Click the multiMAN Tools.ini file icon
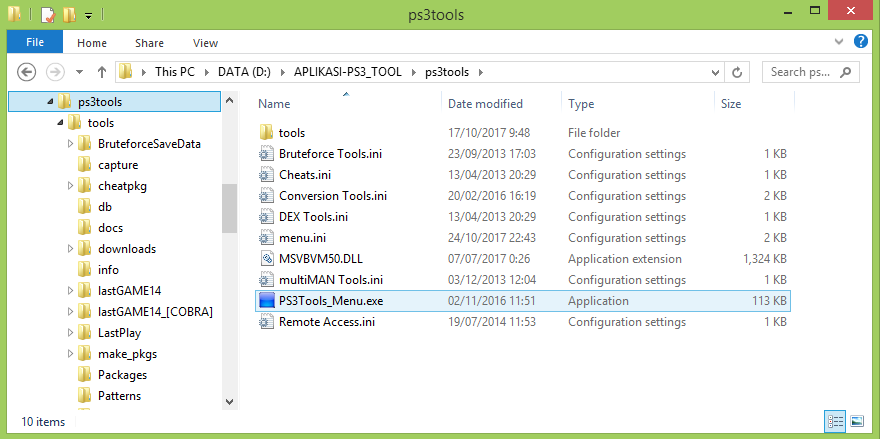Image resolution: width=880 pixels, height=439 pixels. pyautogui.click(x=267, y=280)
